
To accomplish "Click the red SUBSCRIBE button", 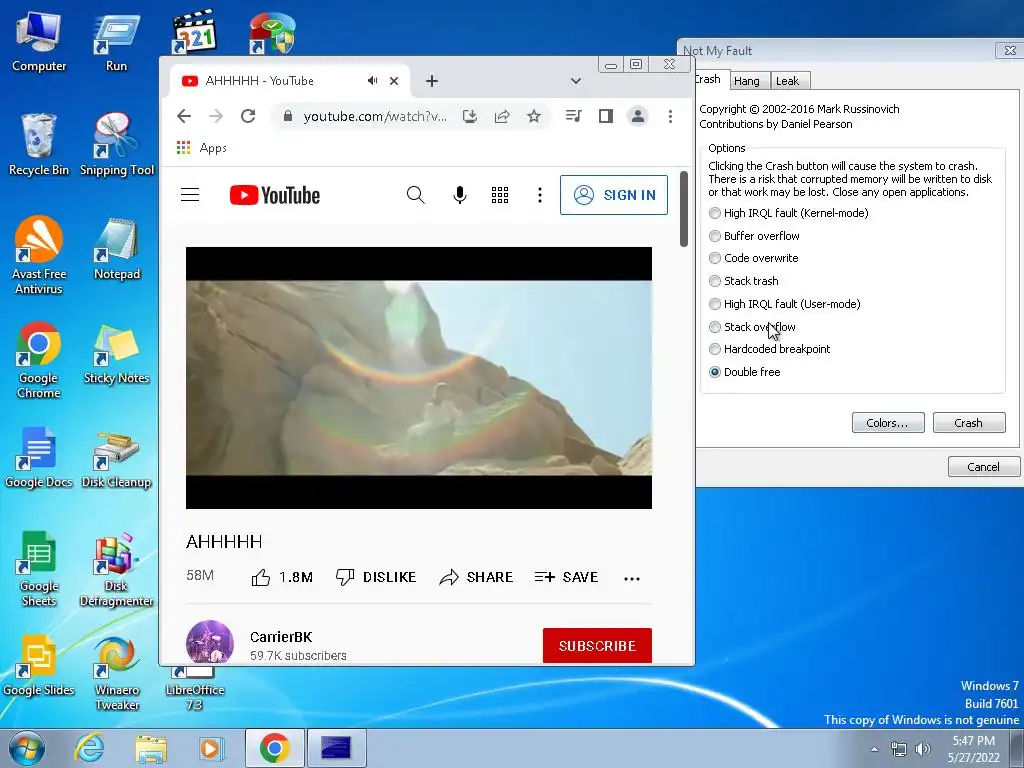I will 597,645.
